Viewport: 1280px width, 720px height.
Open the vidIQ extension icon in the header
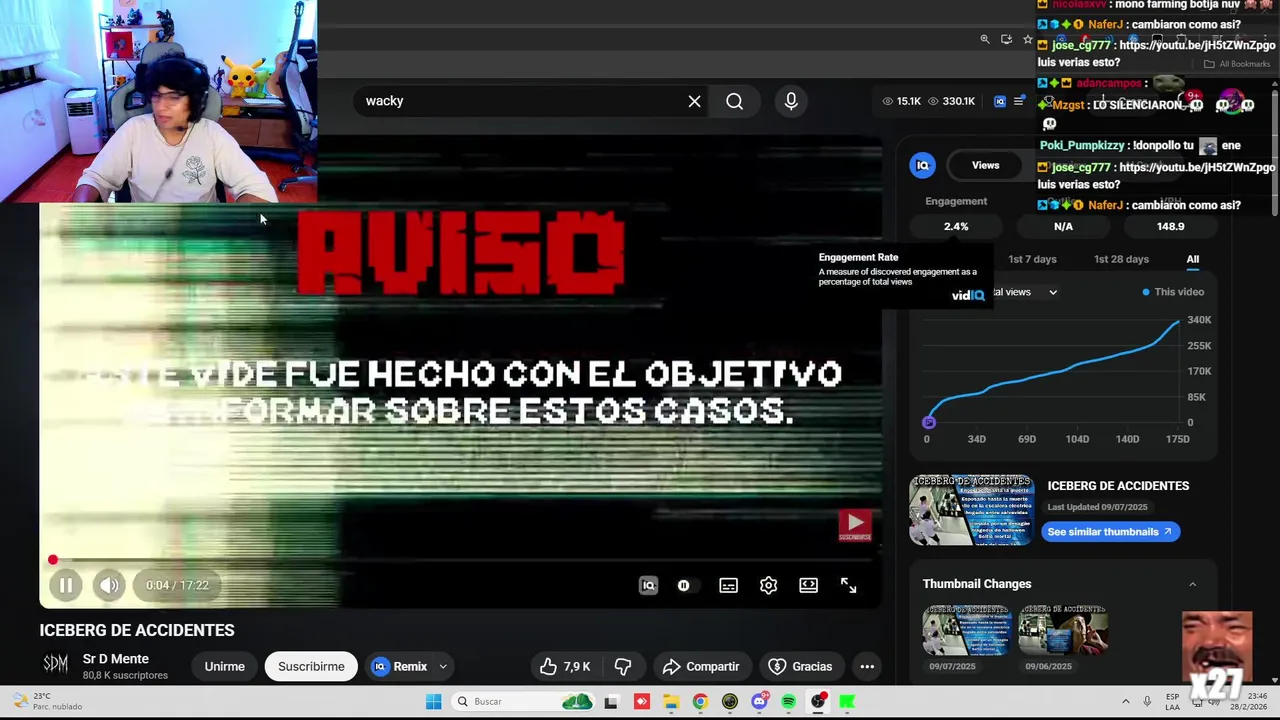[x=999, y=101]
